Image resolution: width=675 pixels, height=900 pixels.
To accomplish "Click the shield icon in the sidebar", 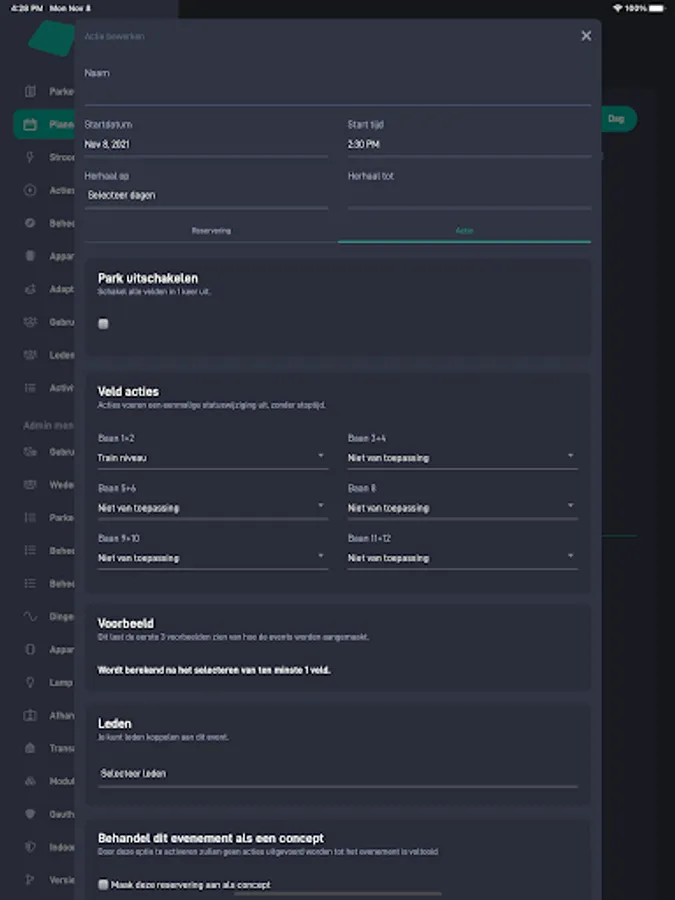I will 30,814.
